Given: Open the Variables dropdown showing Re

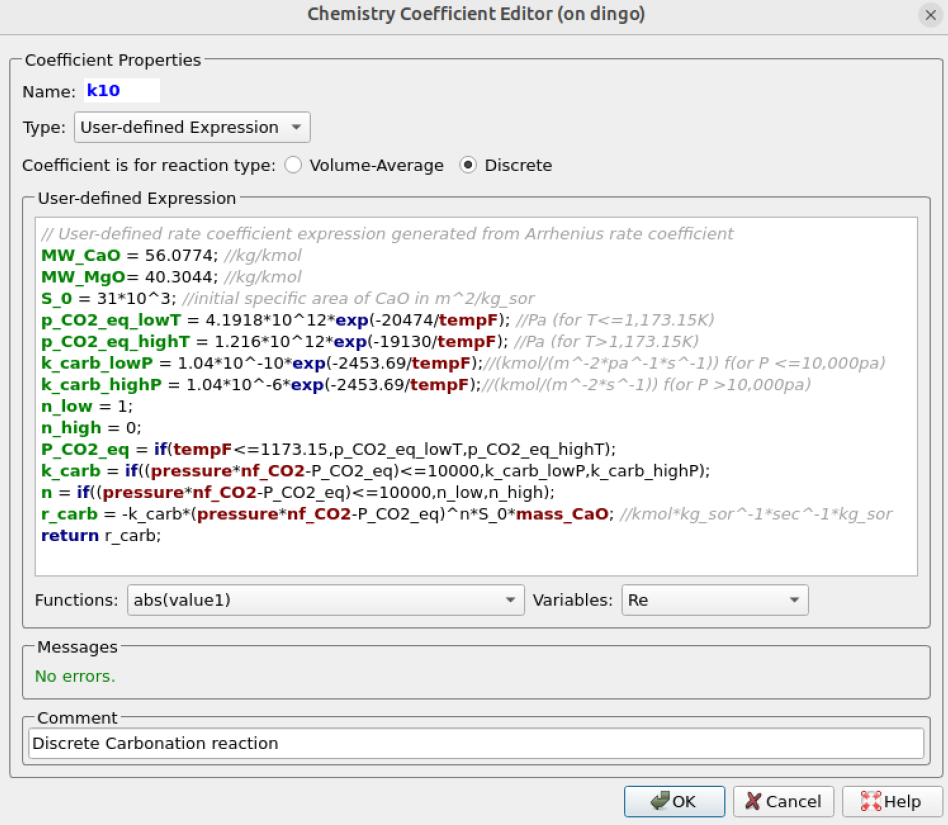Looking at the screenshot, I should [x=714, y=600].
